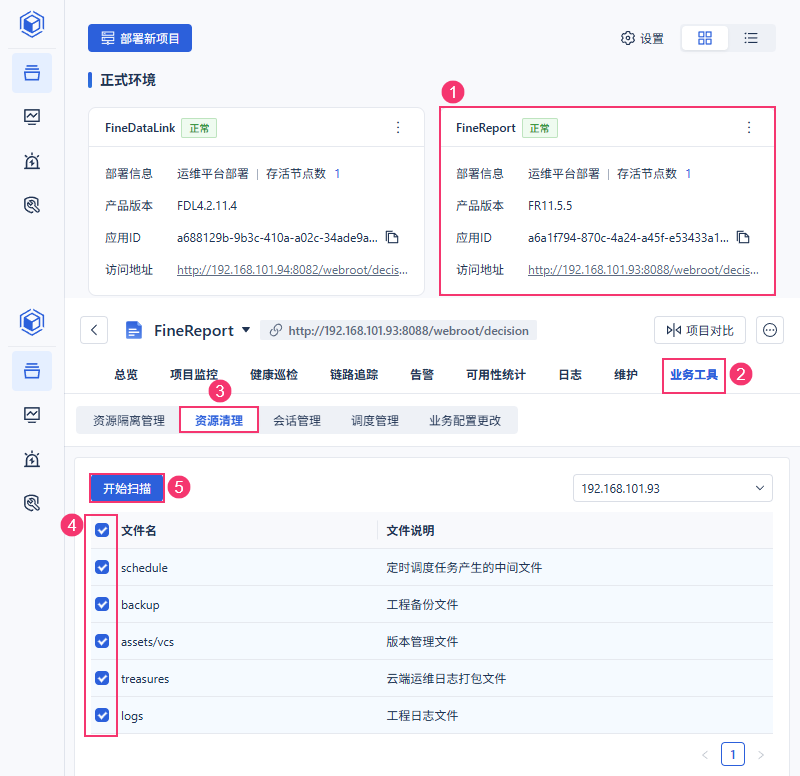
Task: Switch to 项目监控 tab
Action: 194,375
